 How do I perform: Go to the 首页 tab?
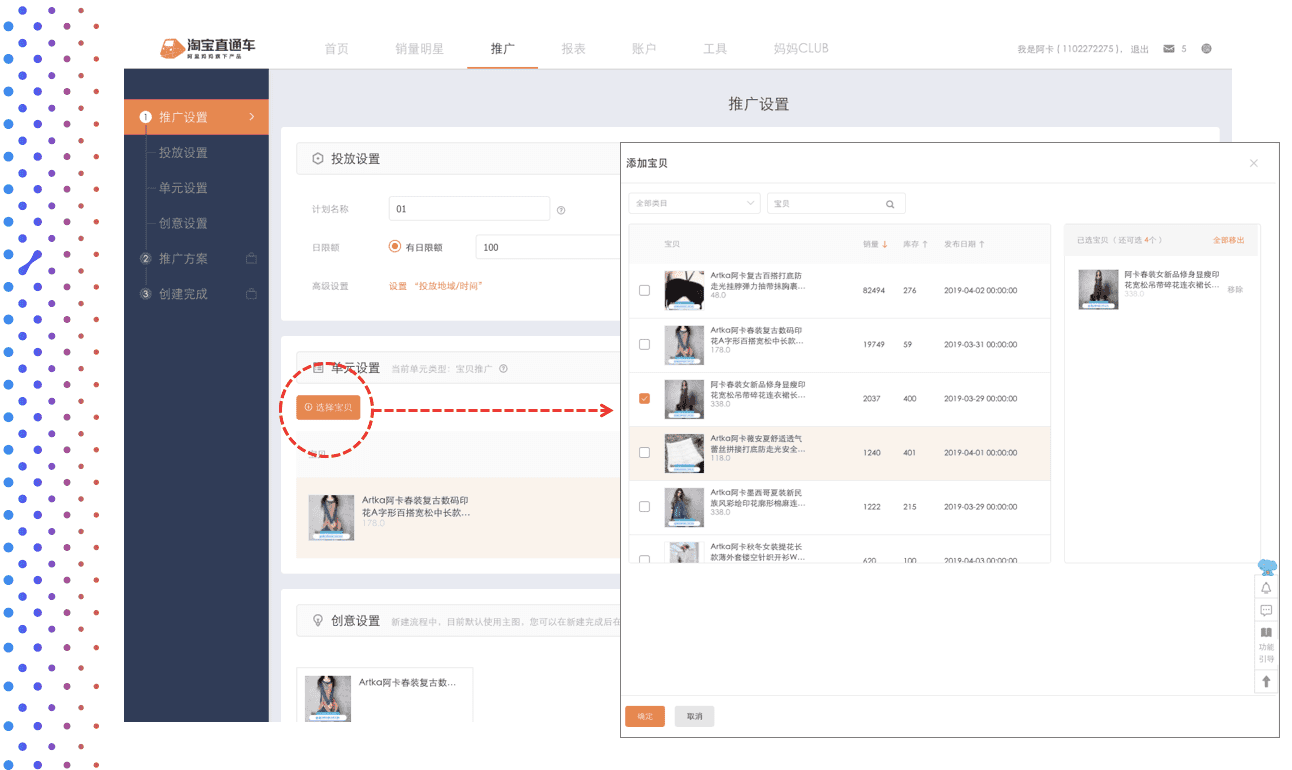click(336, 48)
